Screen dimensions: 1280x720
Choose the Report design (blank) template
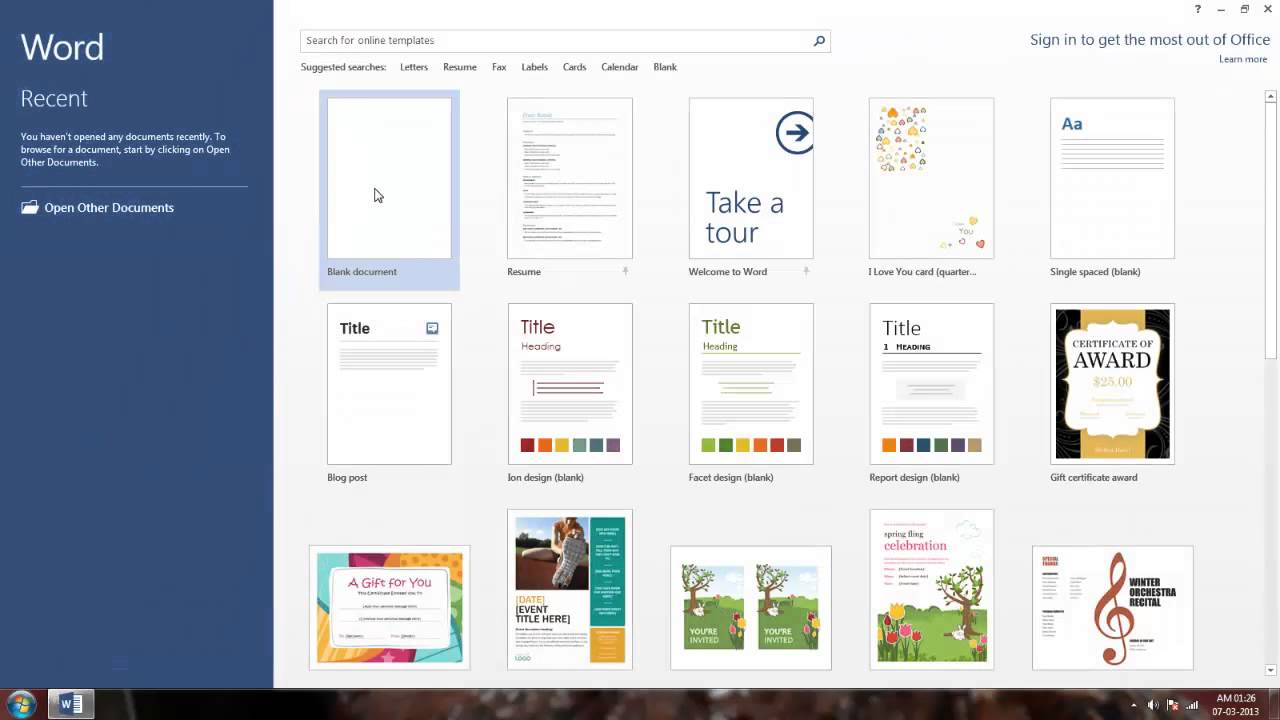tap(932, 384)
